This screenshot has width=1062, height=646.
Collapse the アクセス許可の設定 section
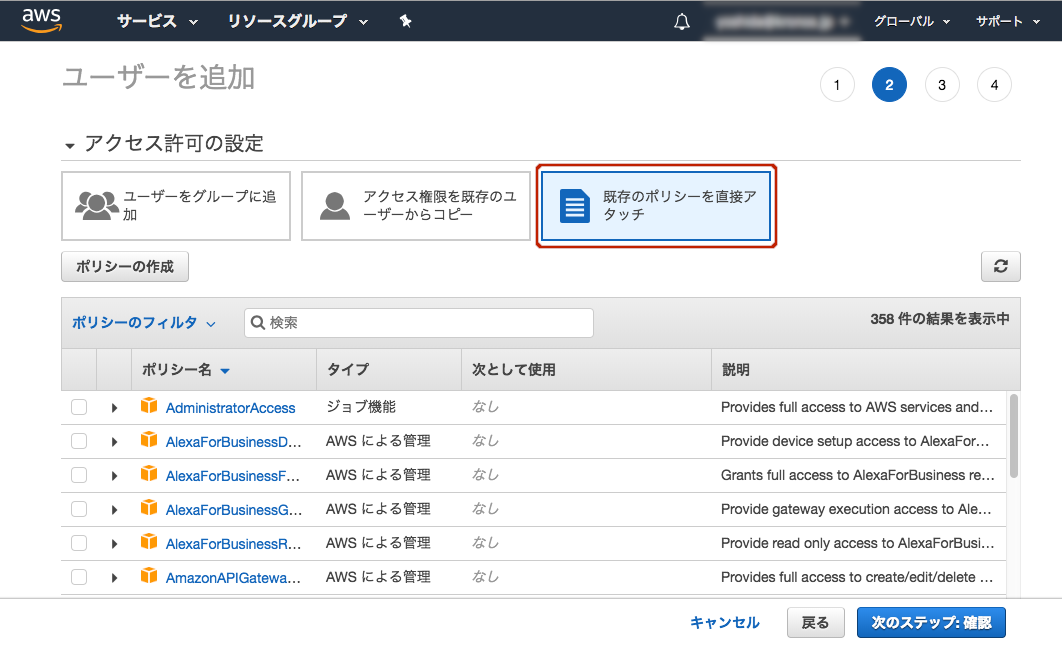[x=70, y=145]
